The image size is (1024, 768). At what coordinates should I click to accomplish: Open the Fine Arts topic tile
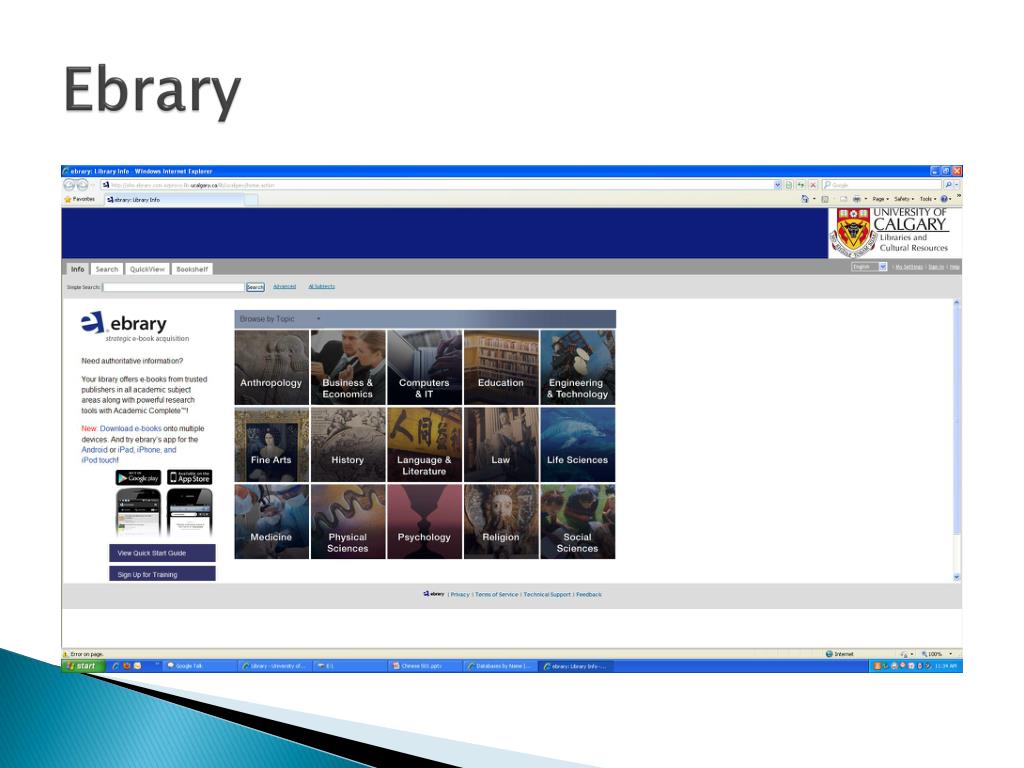click(x=272, y=445)
